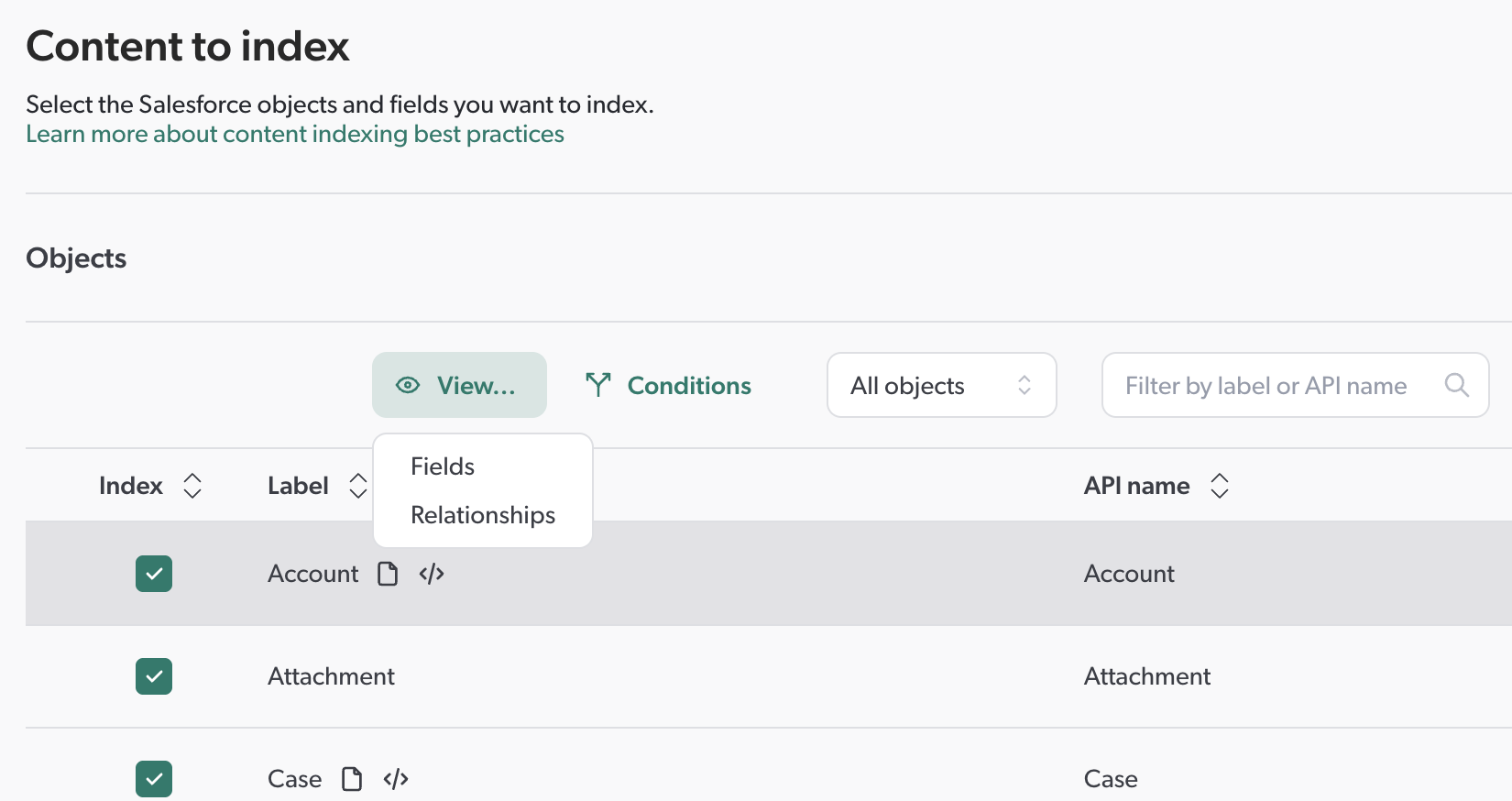Screen dimensions: 1512x801
Task: Uncheck the Account index checkbox
Action: point(154,574)
